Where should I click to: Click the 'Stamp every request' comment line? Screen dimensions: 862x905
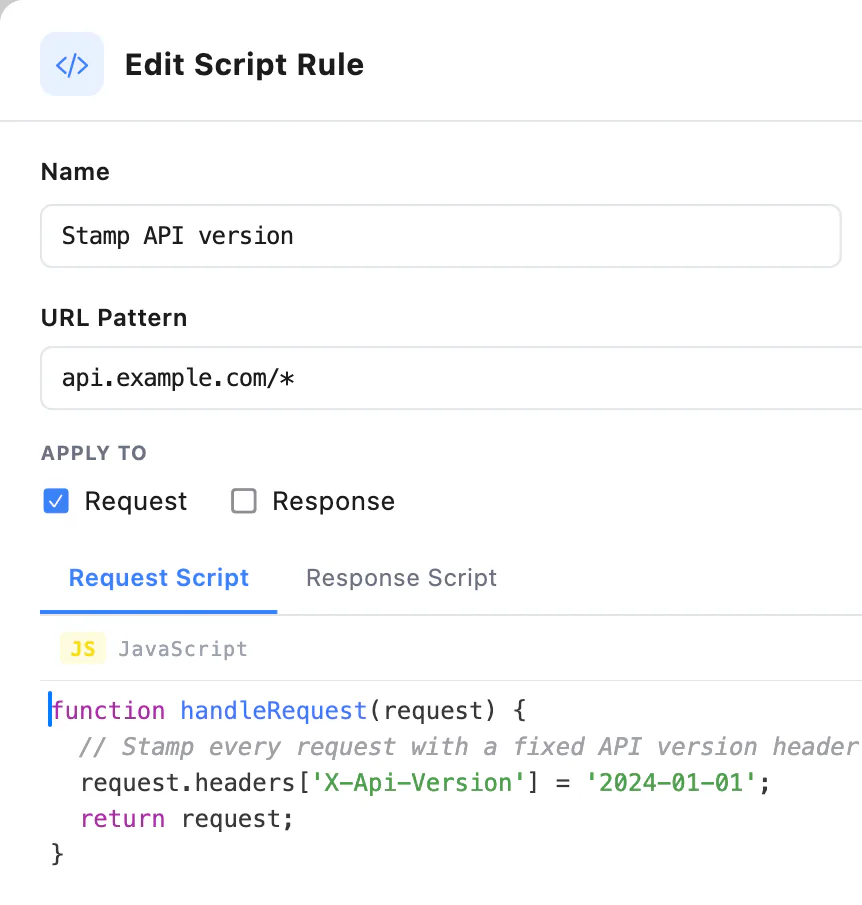point(468,746)
